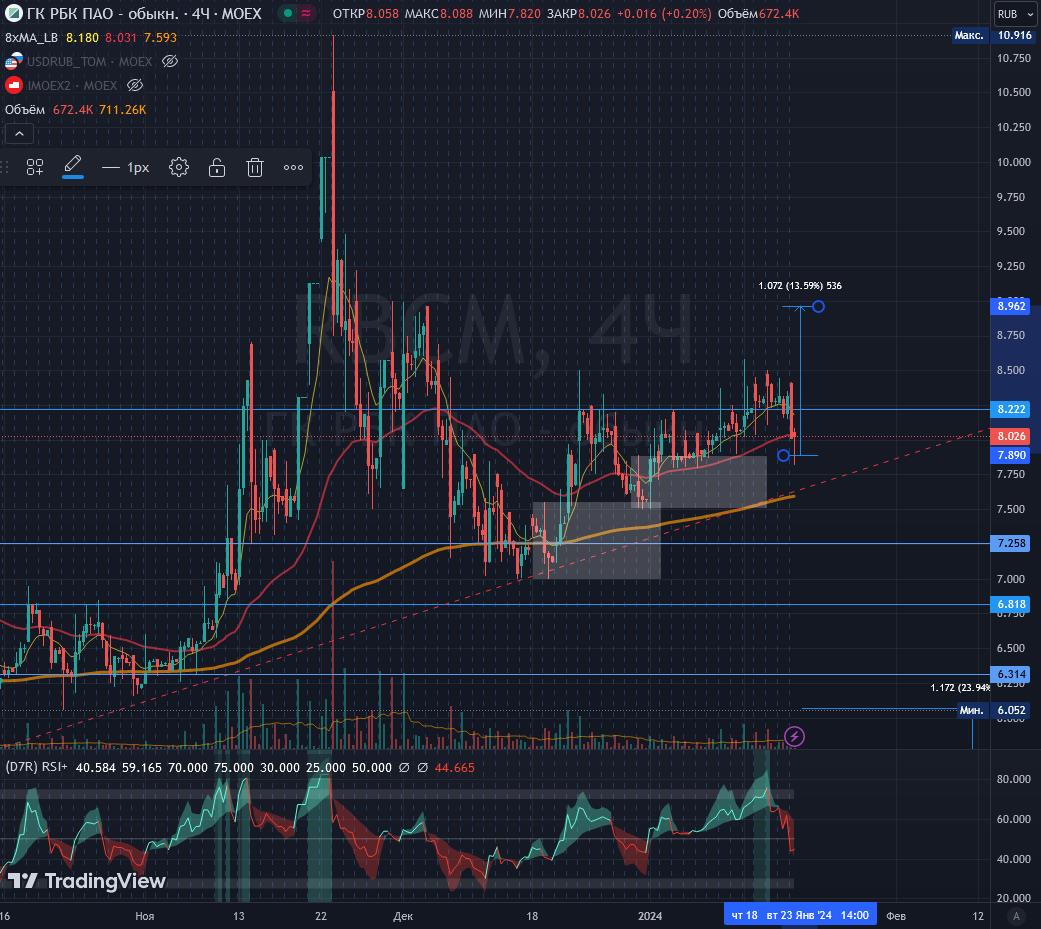Collapse the indicator legend chevron
1041x929 pixels.
click(19, 134)
